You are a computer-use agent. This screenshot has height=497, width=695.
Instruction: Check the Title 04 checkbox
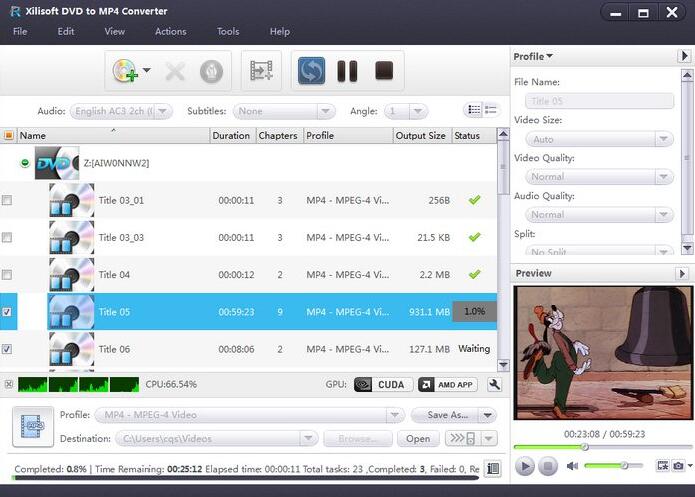[7, 275]
